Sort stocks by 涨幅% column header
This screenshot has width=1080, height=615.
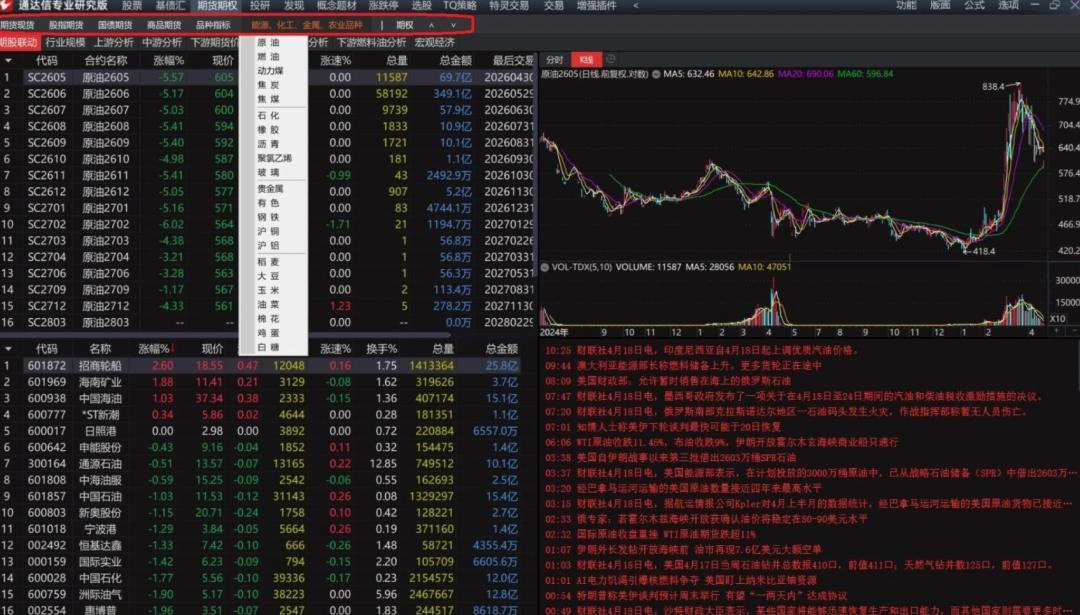tap(154, 349)
